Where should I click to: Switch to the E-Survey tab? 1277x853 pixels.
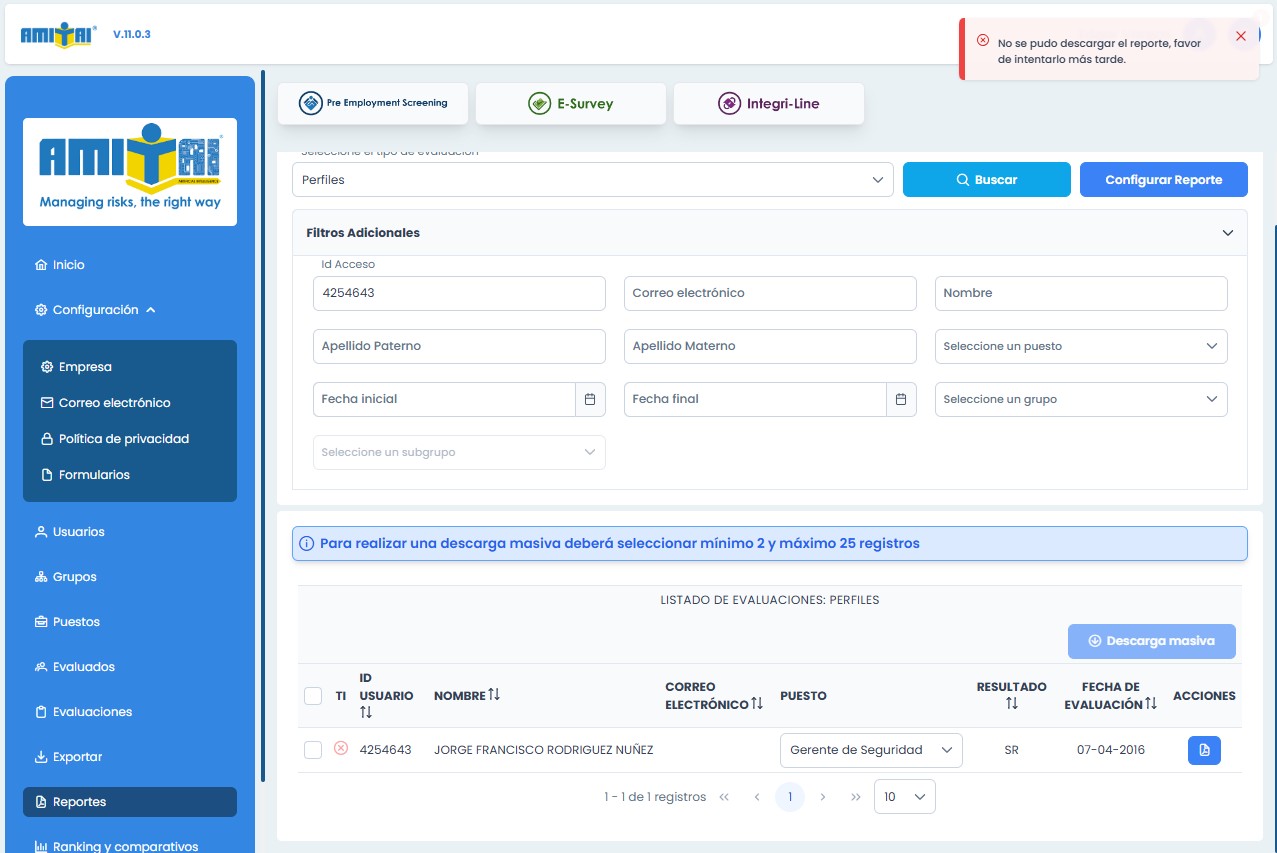[571, 104]
